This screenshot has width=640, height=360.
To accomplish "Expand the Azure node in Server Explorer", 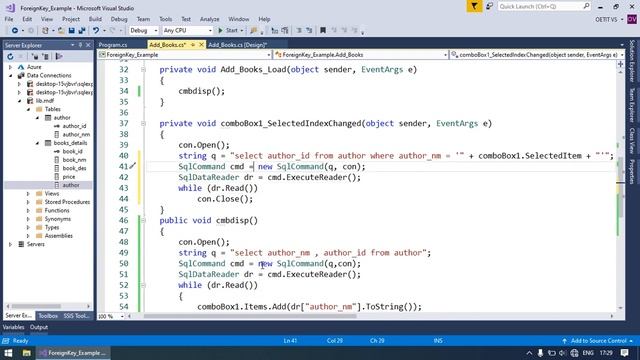I will point(11,67).
